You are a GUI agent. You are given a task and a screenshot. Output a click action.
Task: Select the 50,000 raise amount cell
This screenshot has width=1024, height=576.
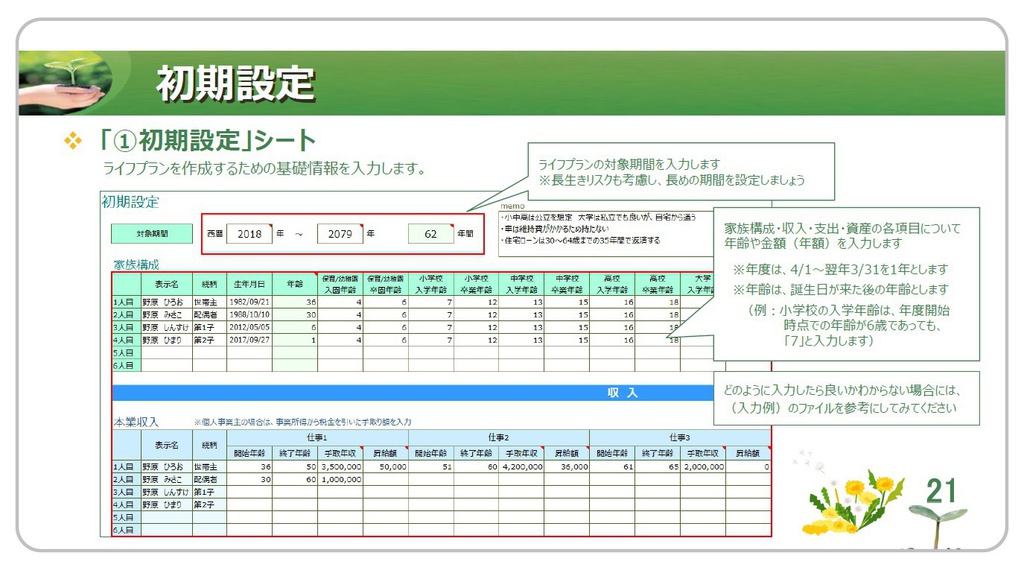(386, 467)
